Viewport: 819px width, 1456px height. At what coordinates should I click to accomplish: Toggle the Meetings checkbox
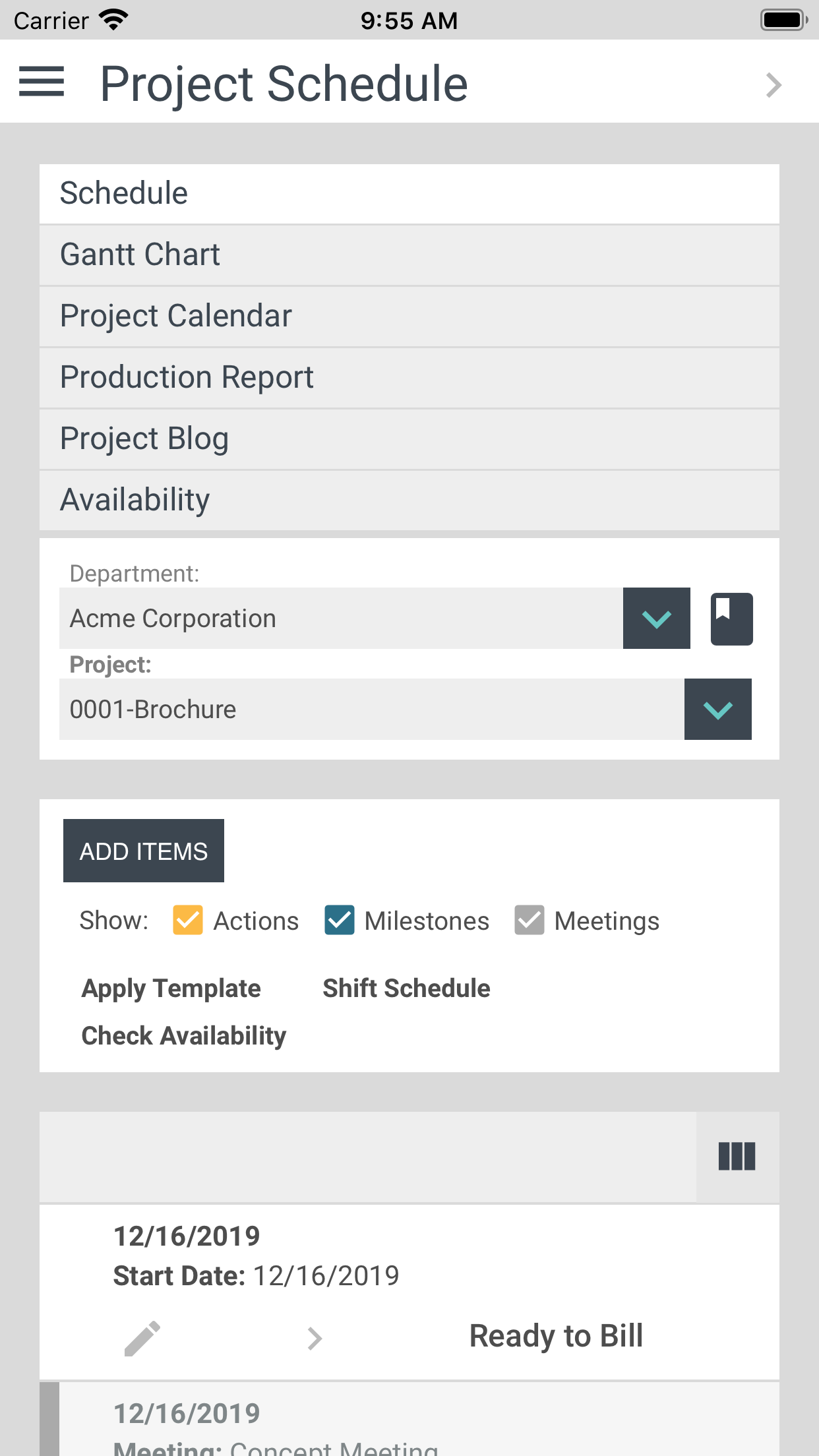click(530, 920)
